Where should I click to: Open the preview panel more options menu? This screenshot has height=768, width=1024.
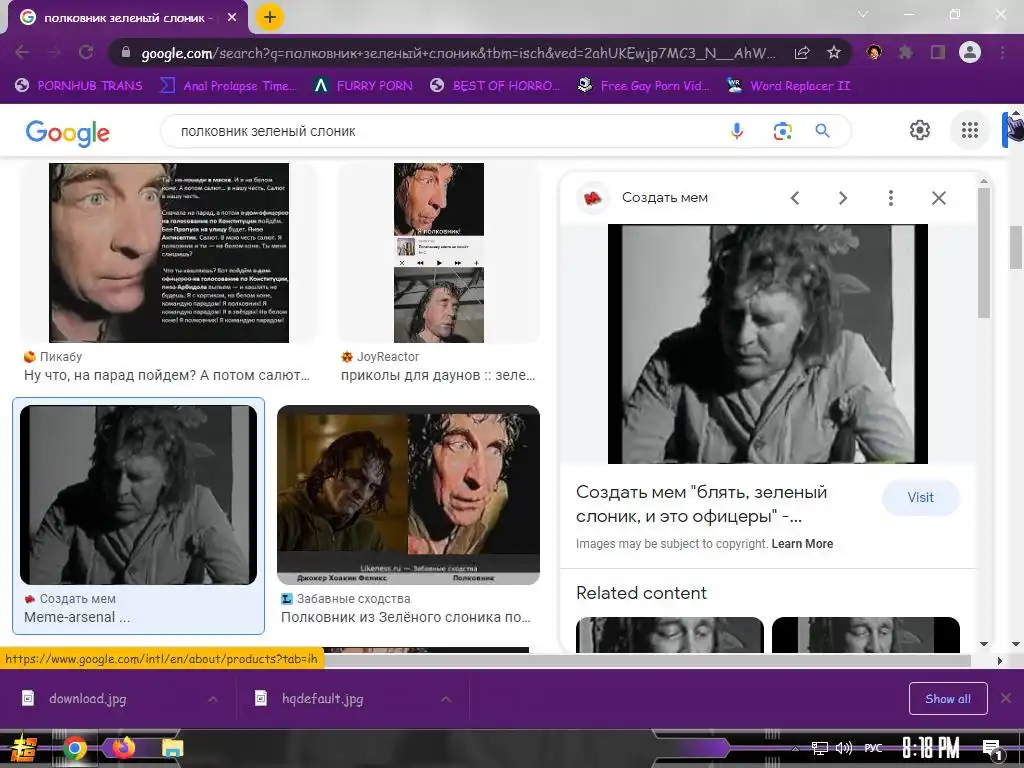891,198
